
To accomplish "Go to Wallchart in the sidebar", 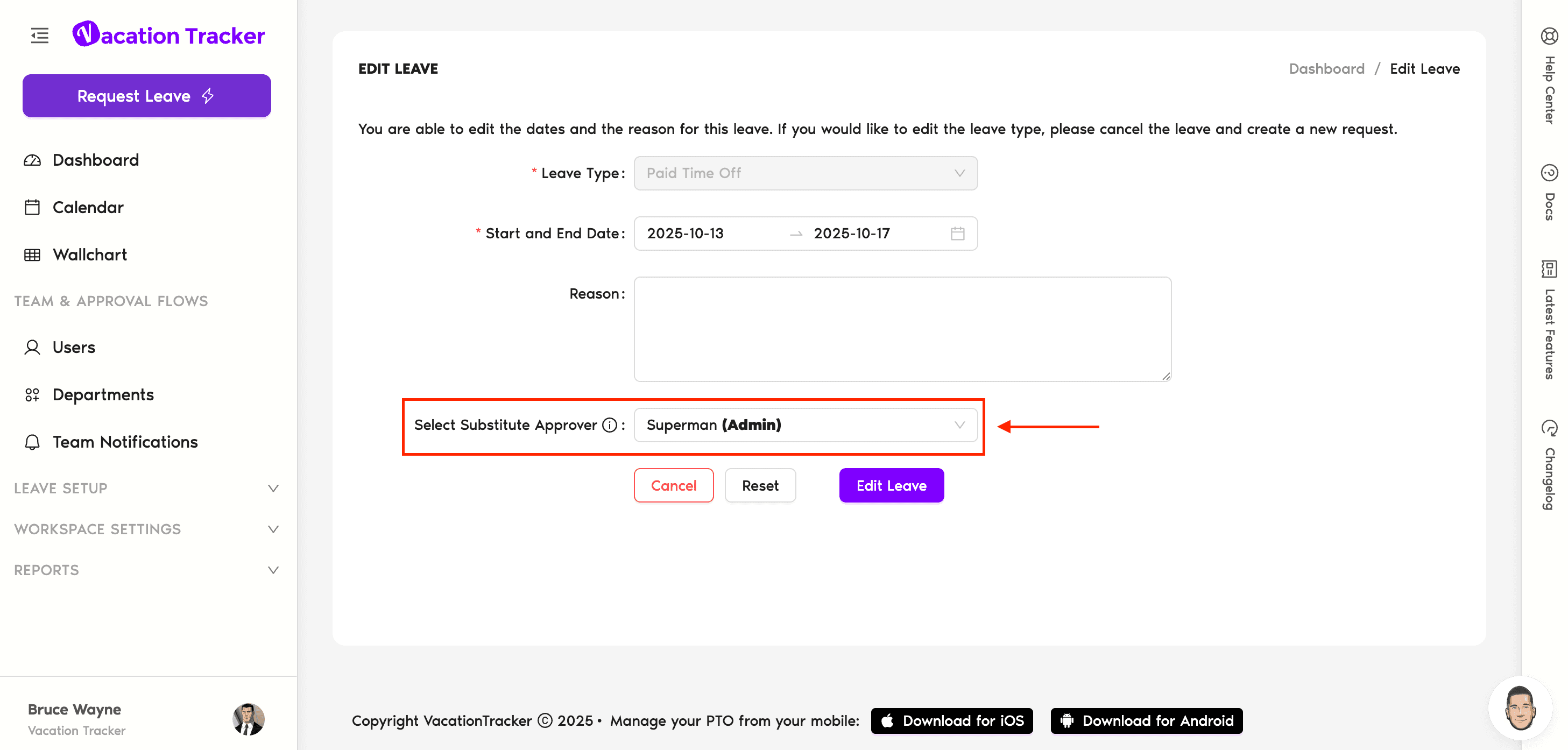I will 89,254.
